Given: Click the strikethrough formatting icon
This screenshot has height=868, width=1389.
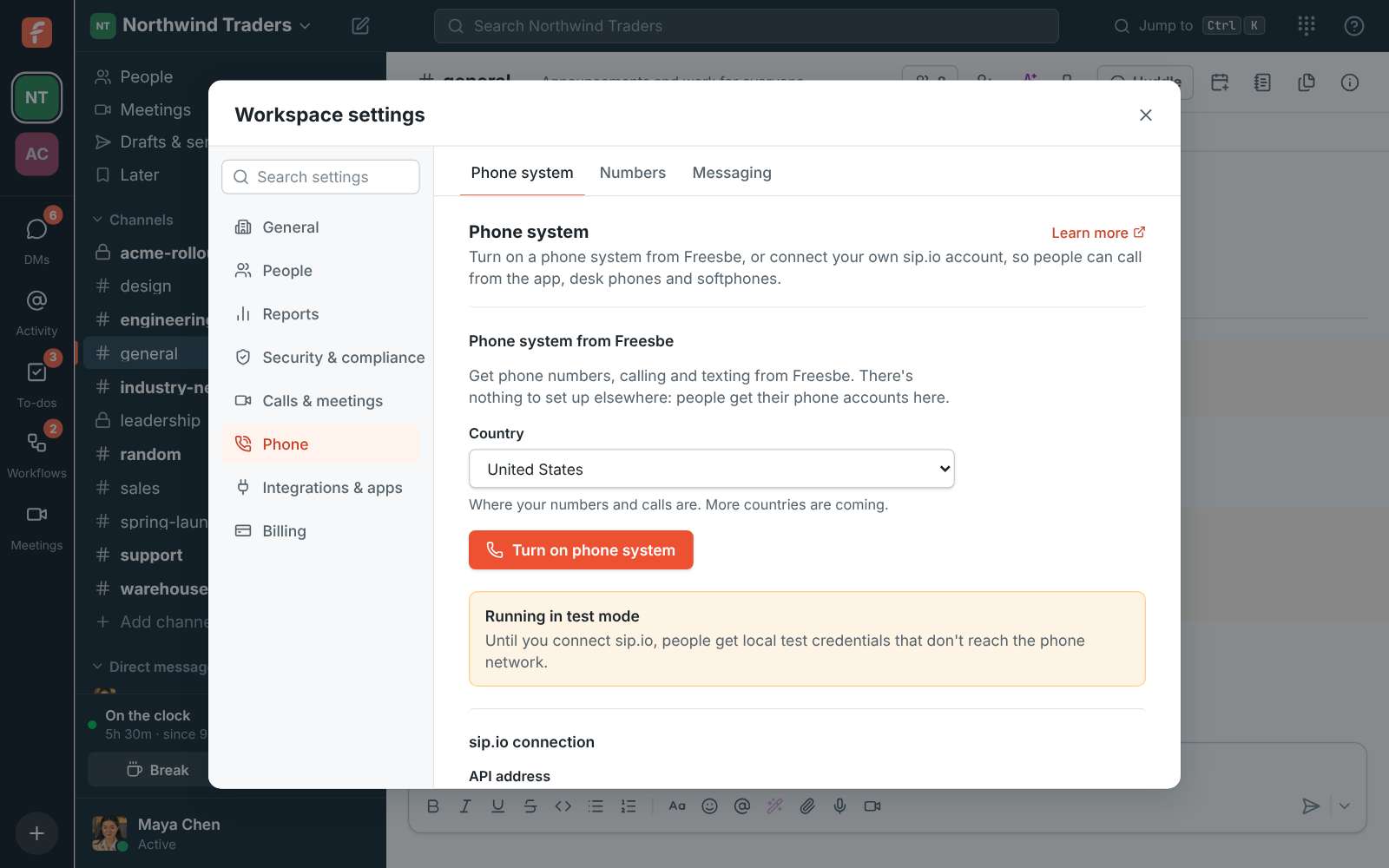Looking at the screenshot, I should pos(530,806).
